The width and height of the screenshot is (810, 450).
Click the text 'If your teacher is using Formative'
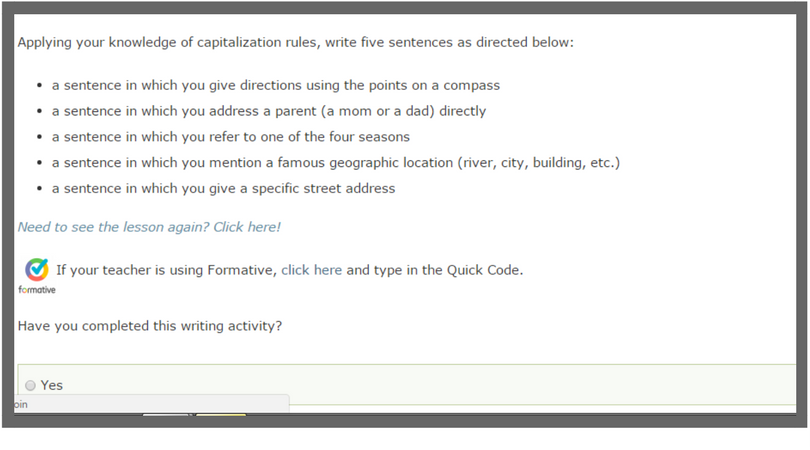pos(165,270)
